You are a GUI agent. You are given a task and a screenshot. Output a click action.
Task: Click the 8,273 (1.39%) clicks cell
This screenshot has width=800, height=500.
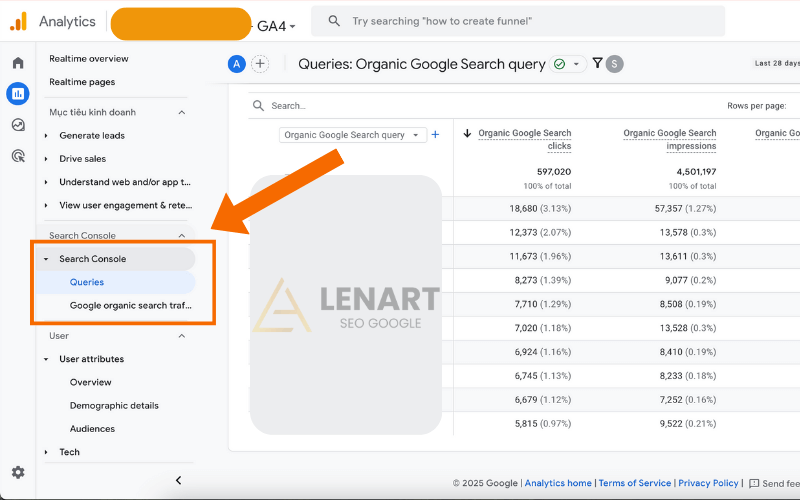pyautogui.click(x=543, y=280)
